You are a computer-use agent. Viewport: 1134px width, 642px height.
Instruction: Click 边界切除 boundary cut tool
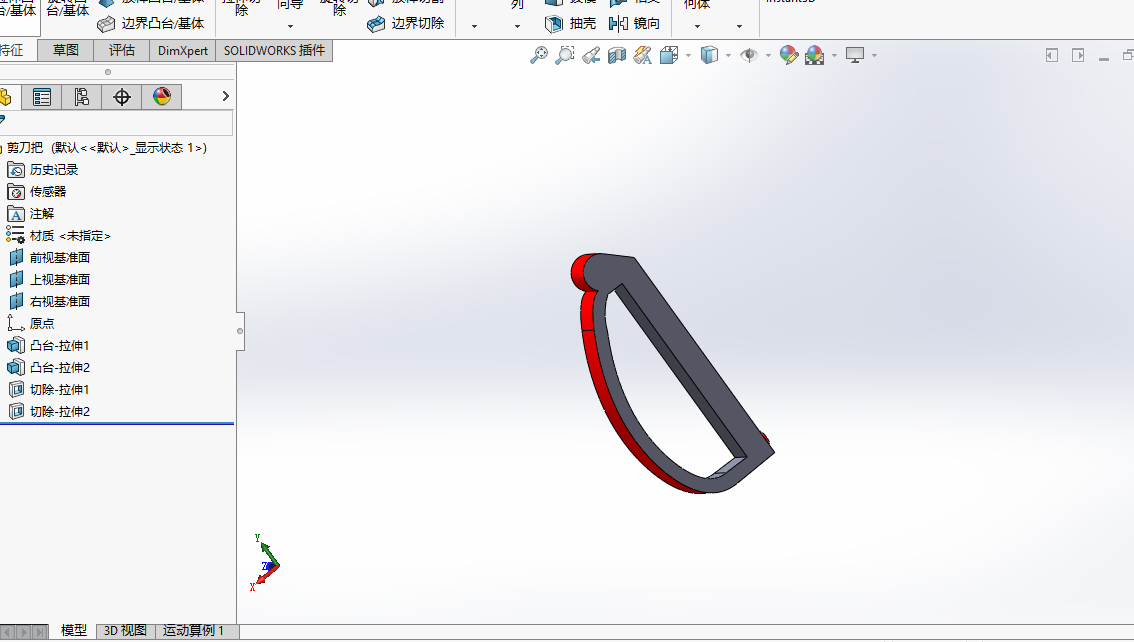(x=406, y=23)
